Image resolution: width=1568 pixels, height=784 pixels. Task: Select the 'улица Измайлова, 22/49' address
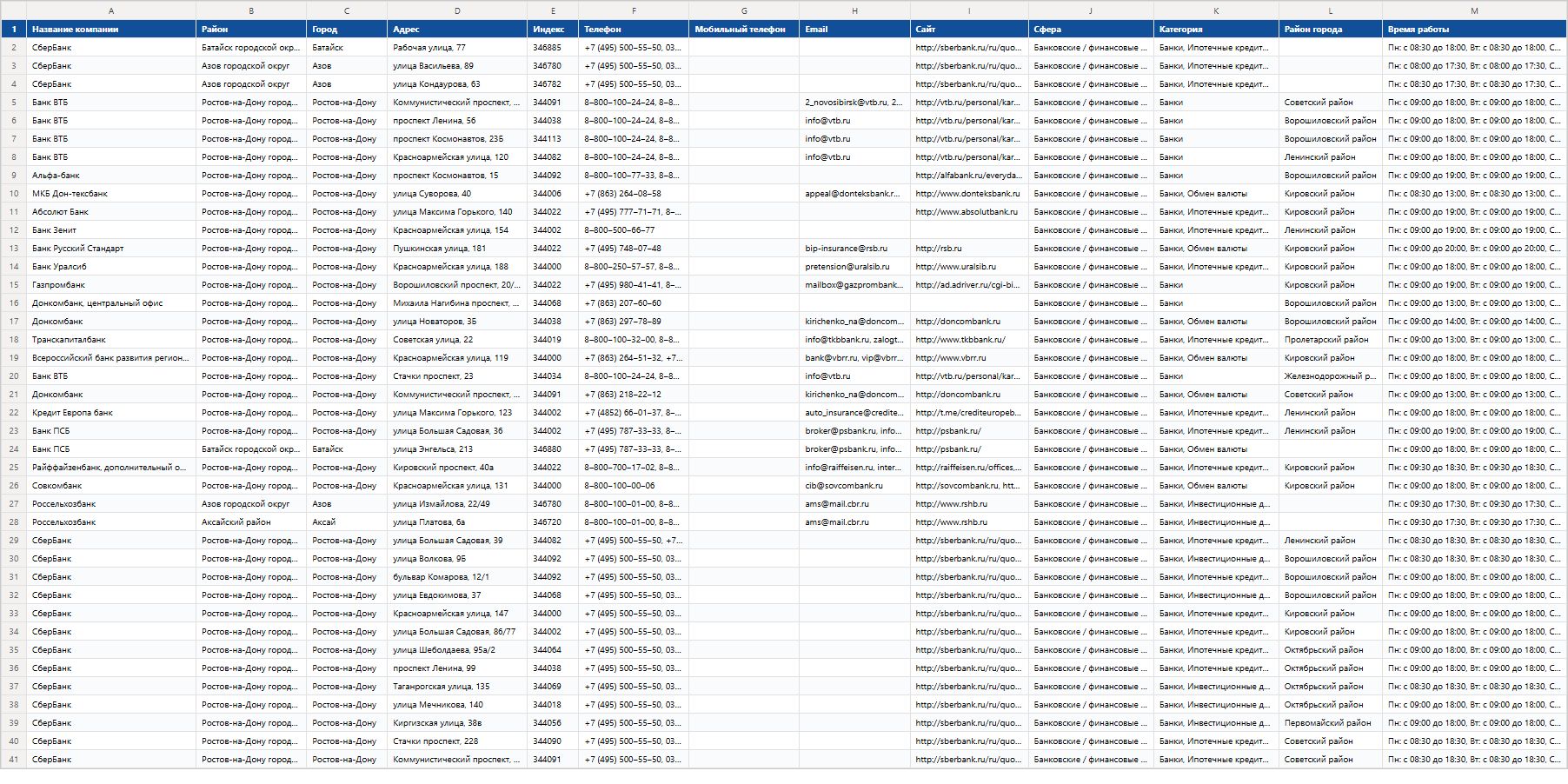[457, 504]
